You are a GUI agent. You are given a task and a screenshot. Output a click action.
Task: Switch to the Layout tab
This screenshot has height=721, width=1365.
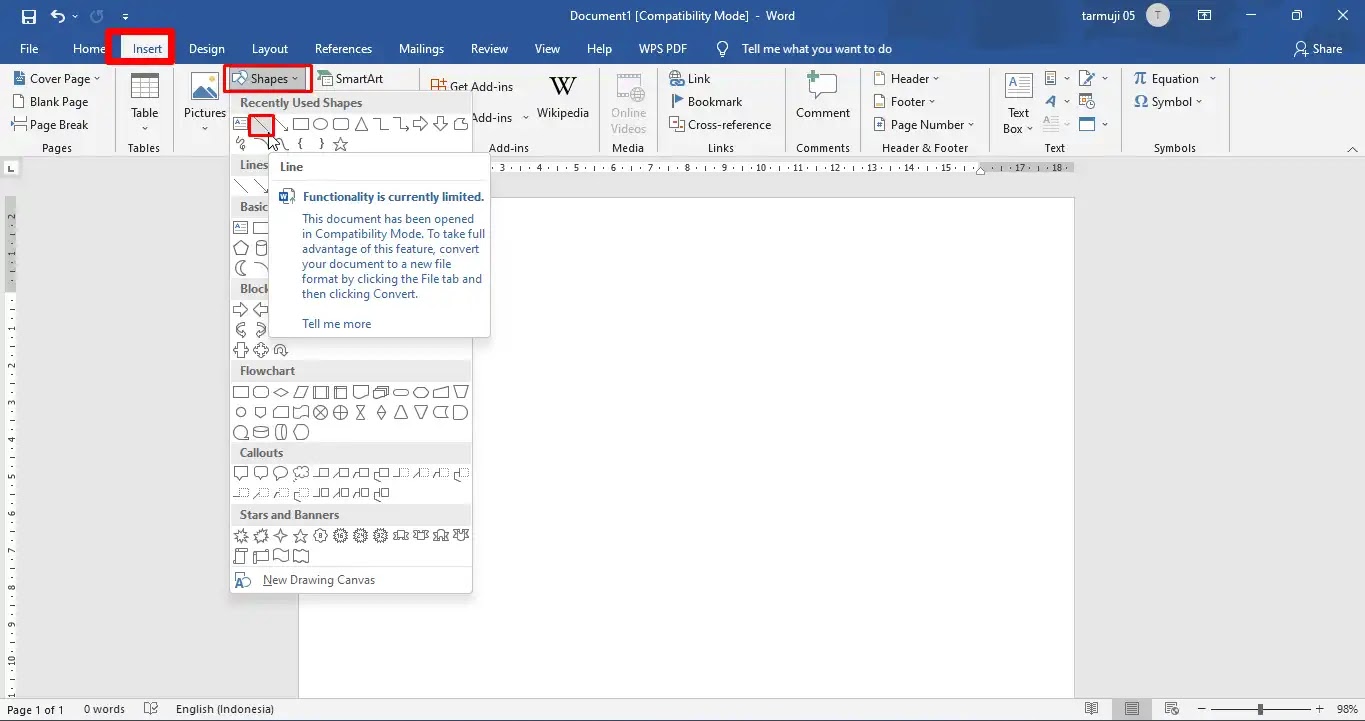pyautogui.click(x=270, y=49)
